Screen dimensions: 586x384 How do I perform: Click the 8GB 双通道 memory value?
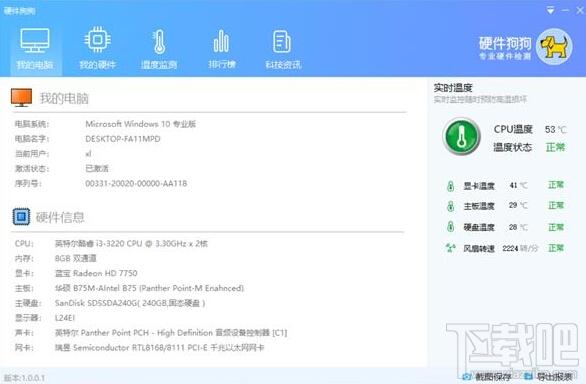tap(75, 258)
